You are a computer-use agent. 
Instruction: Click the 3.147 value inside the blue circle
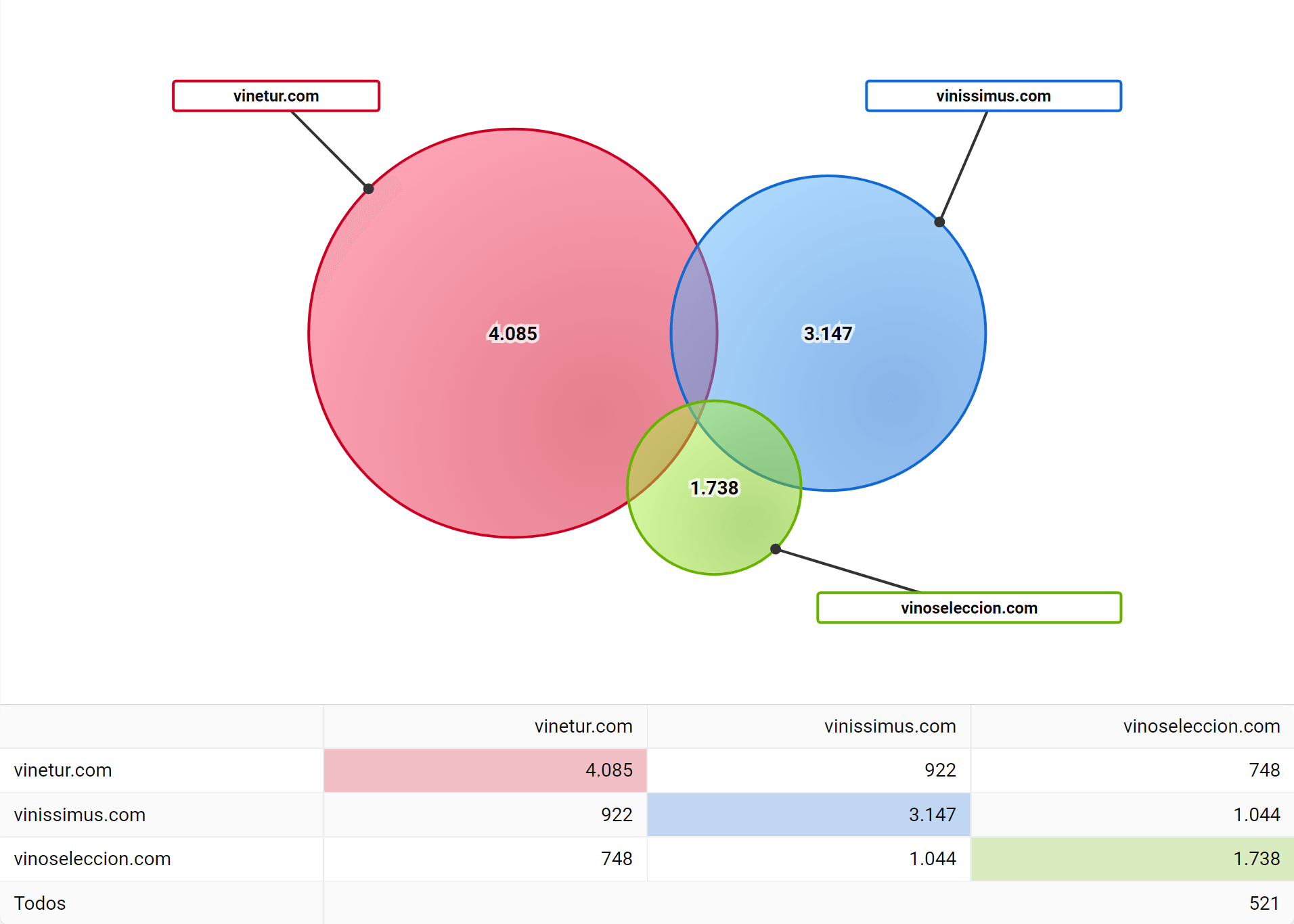(x=828, y=333)
